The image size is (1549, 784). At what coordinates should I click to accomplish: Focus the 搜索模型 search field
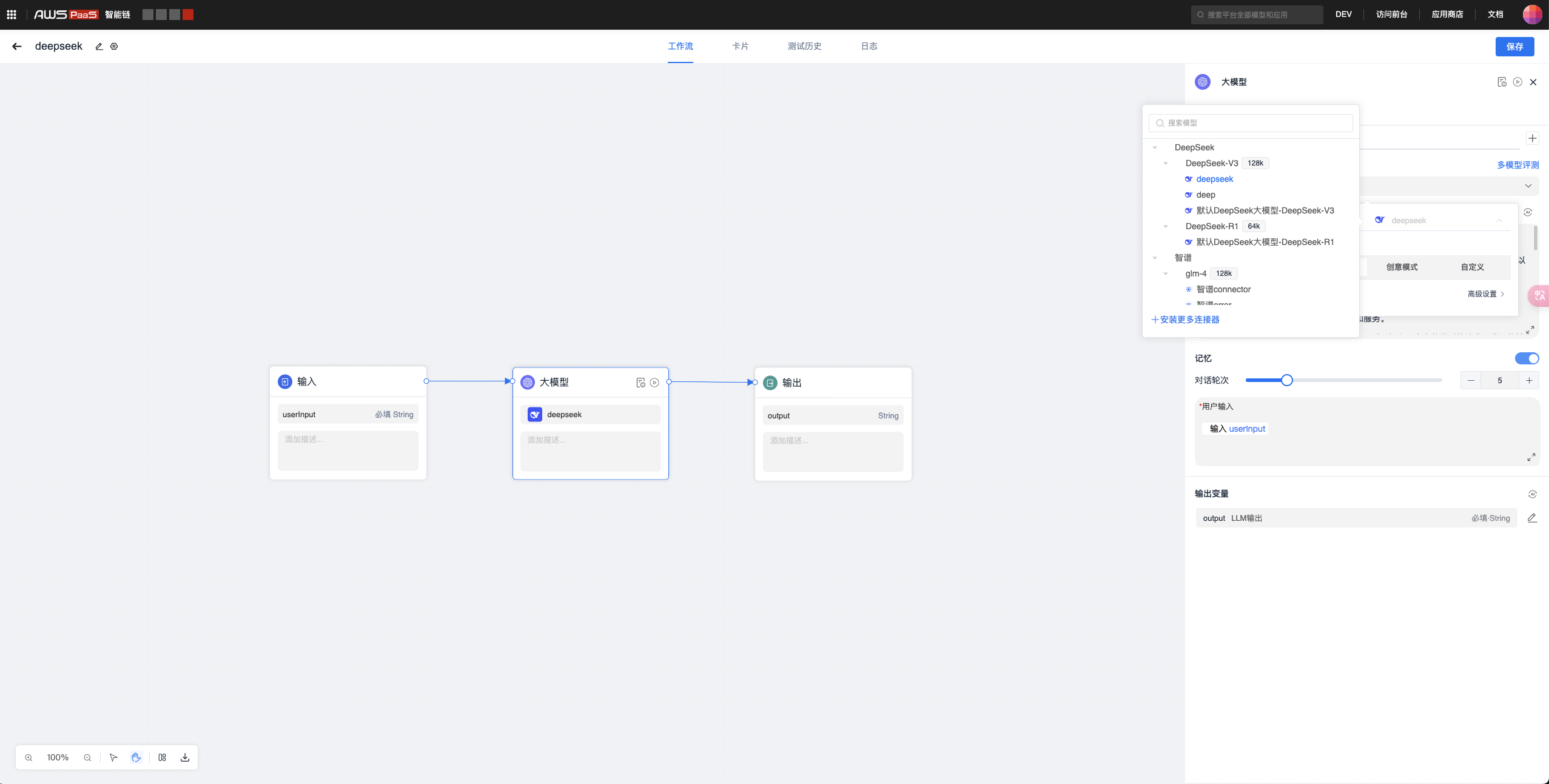point(1251,123)
